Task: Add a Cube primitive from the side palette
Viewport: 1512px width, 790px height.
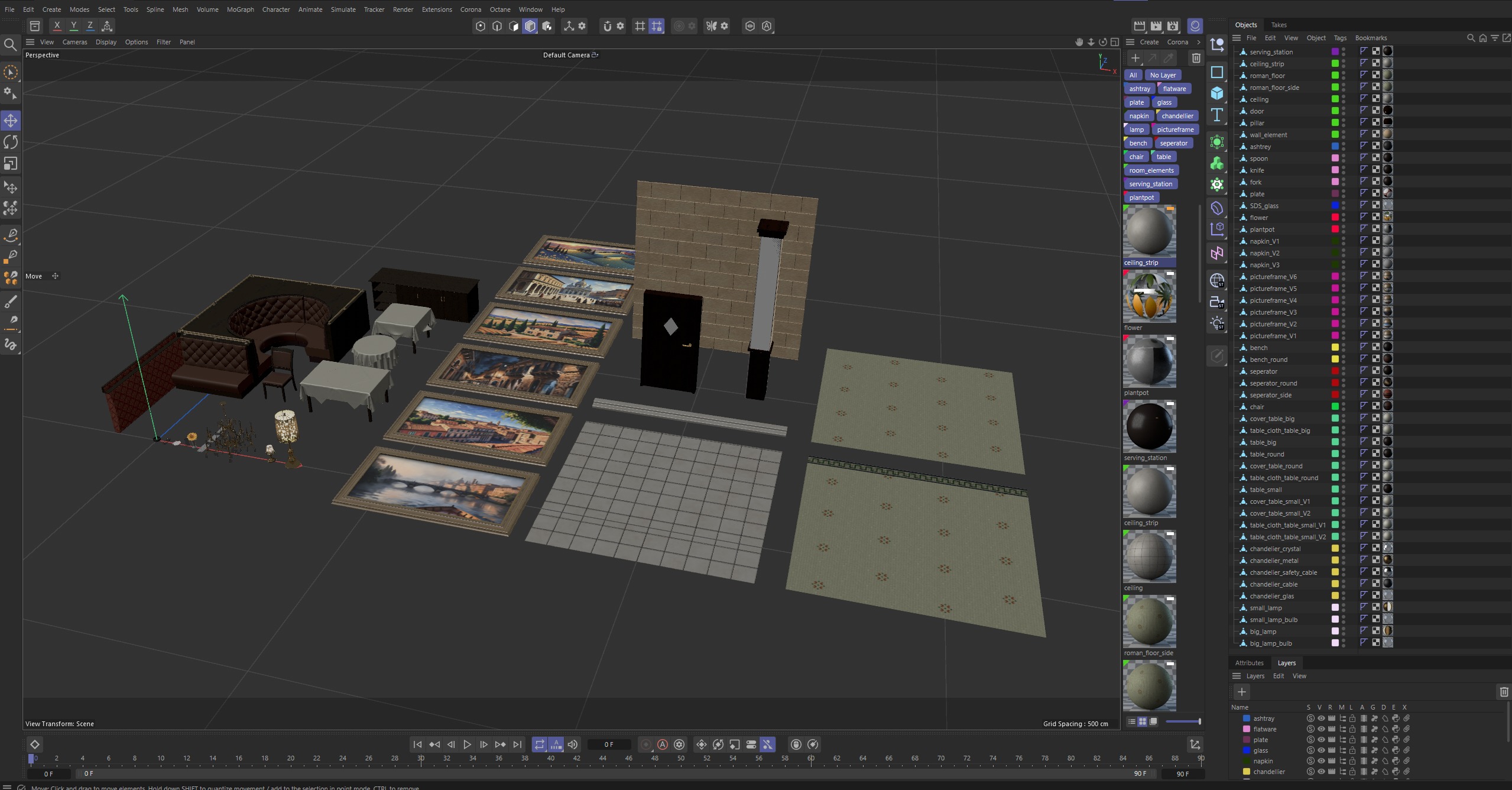Action: coord(1217,93)
